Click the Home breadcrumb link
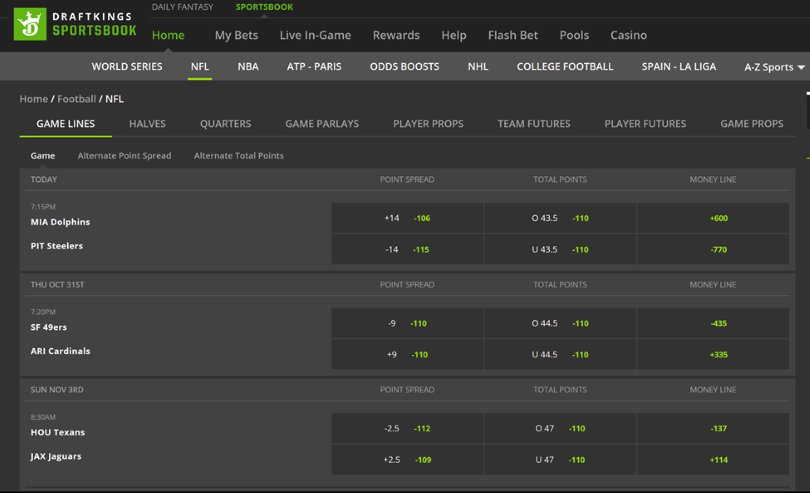The width and height of the screenshot is (810, 493). (34, 99)
